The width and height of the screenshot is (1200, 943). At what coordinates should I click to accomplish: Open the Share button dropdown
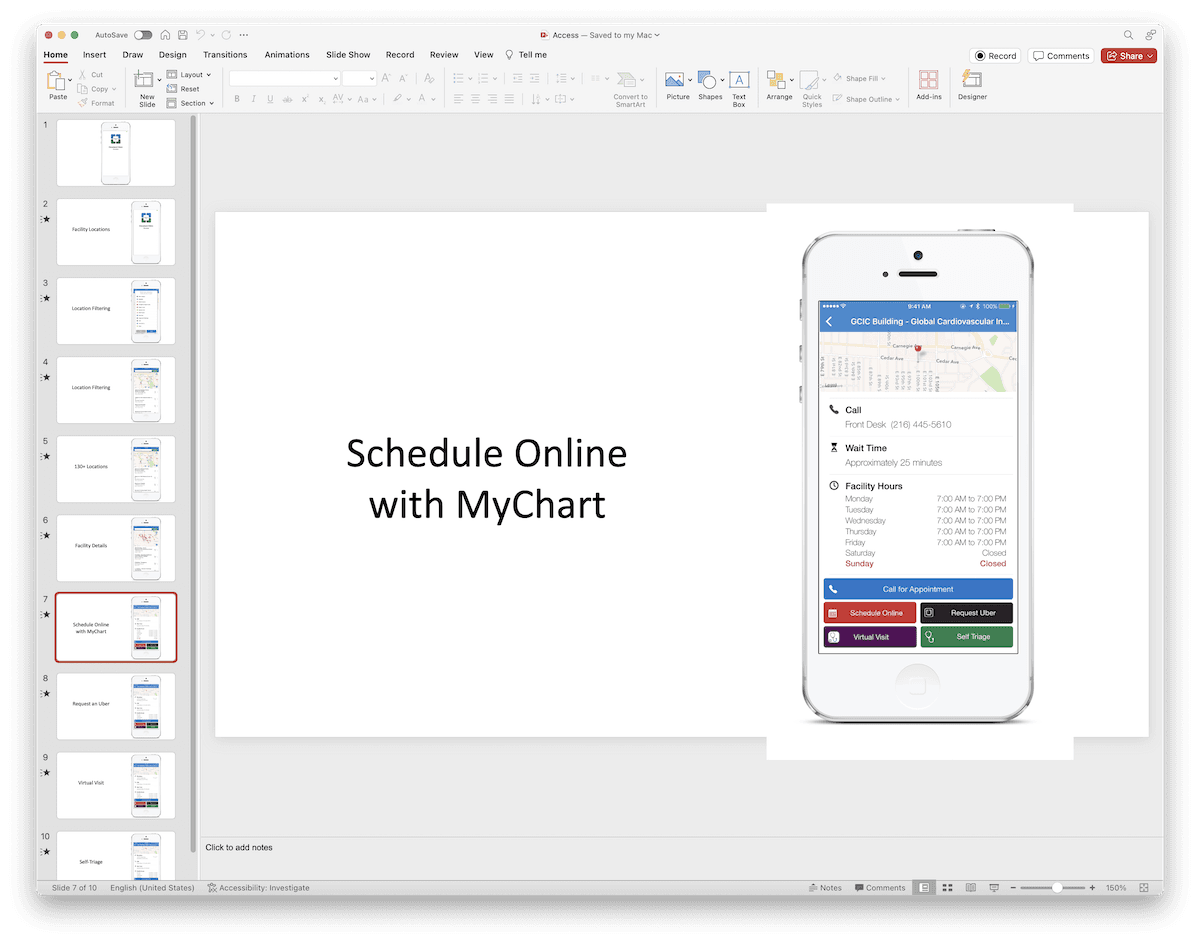1152,56
